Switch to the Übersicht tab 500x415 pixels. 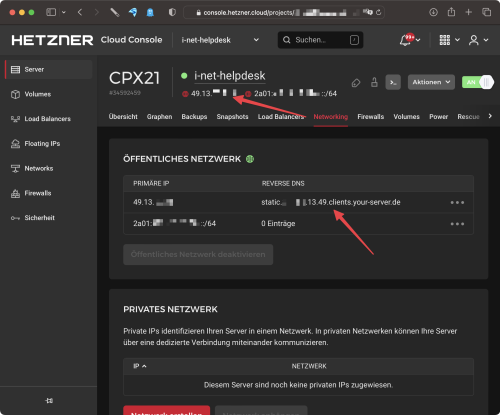pyautogui.click(x=123, y=117)
